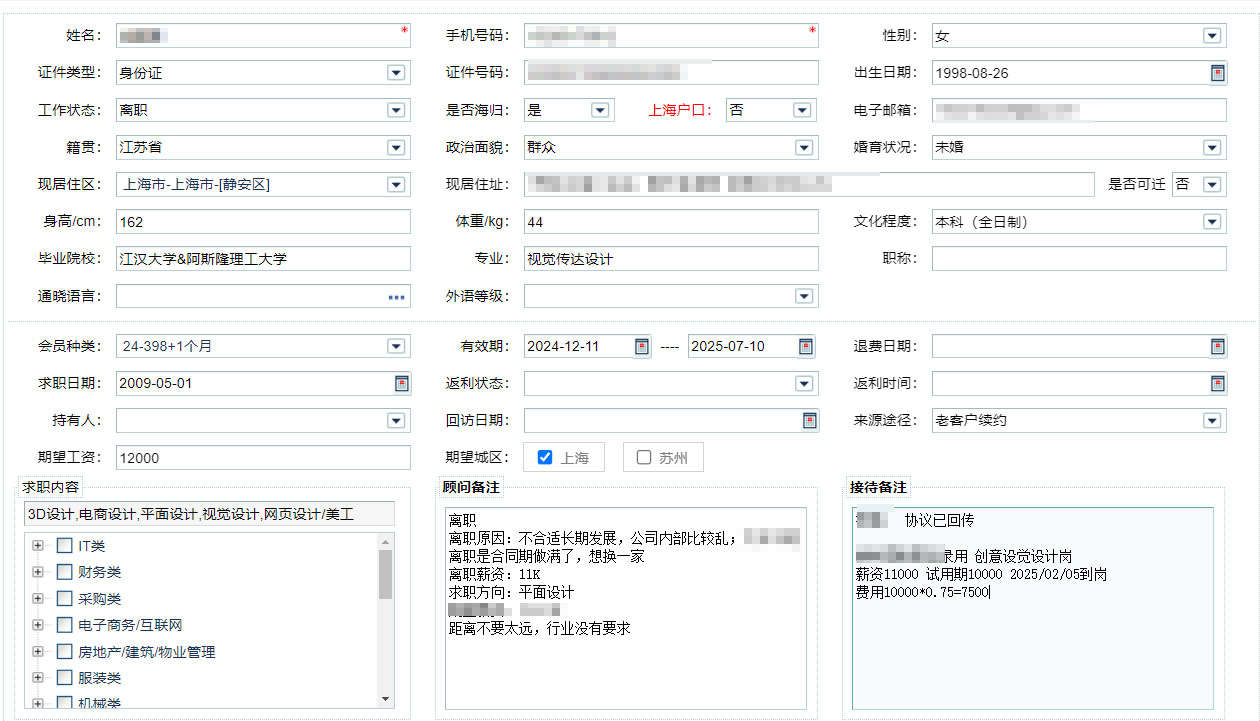Open the 来源途径 dropdown
Viewport: 1260px width, 721px height.
coord(1212,420)
